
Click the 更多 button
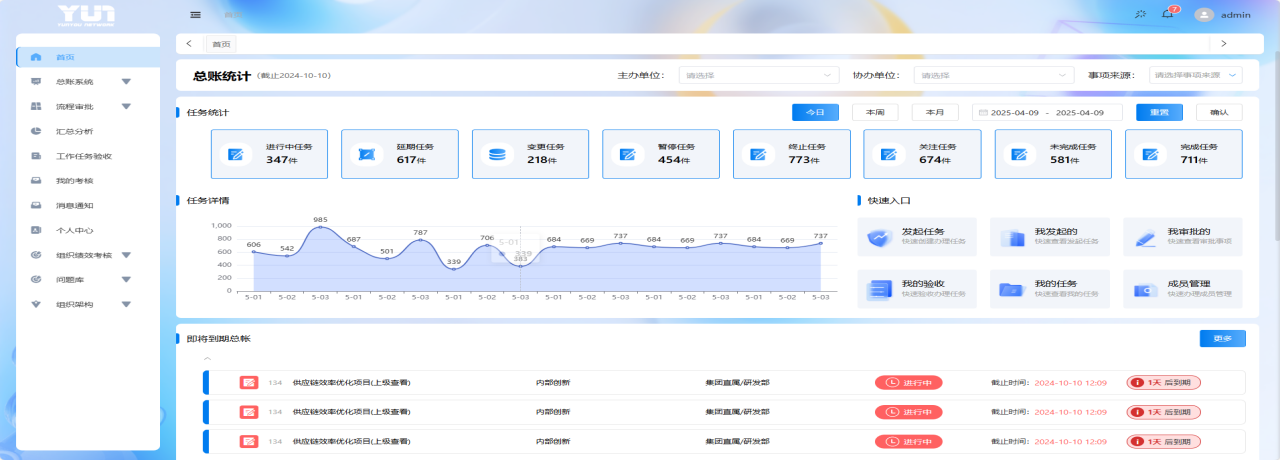(x=1222, y=338)
